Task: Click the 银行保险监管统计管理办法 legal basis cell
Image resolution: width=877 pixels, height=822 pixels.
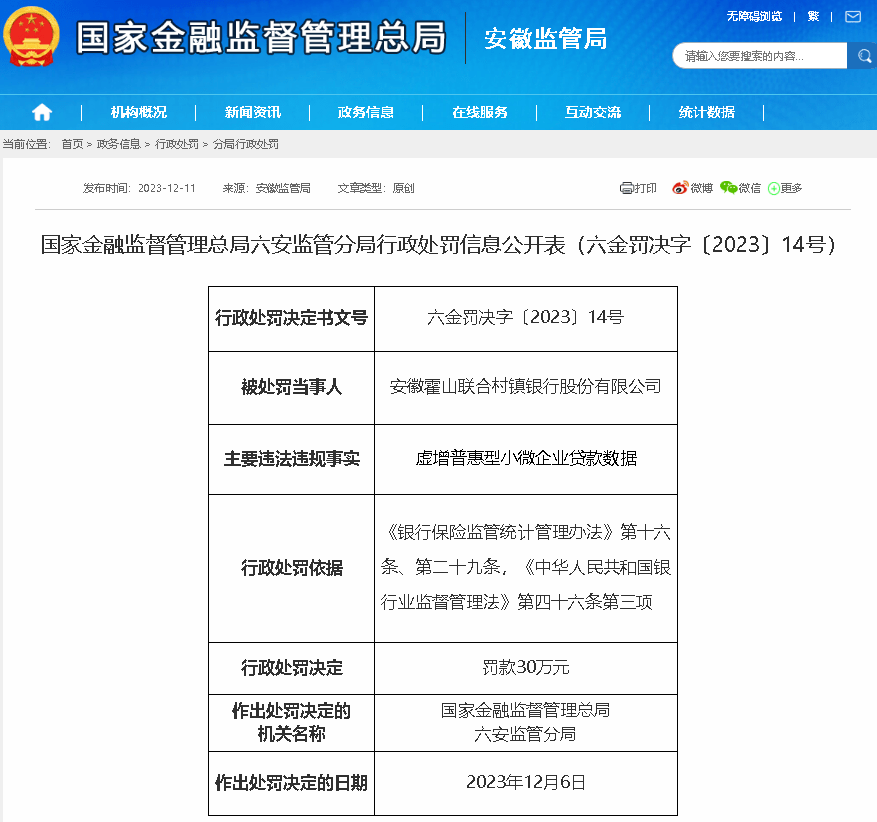Action: coord(526,568)
